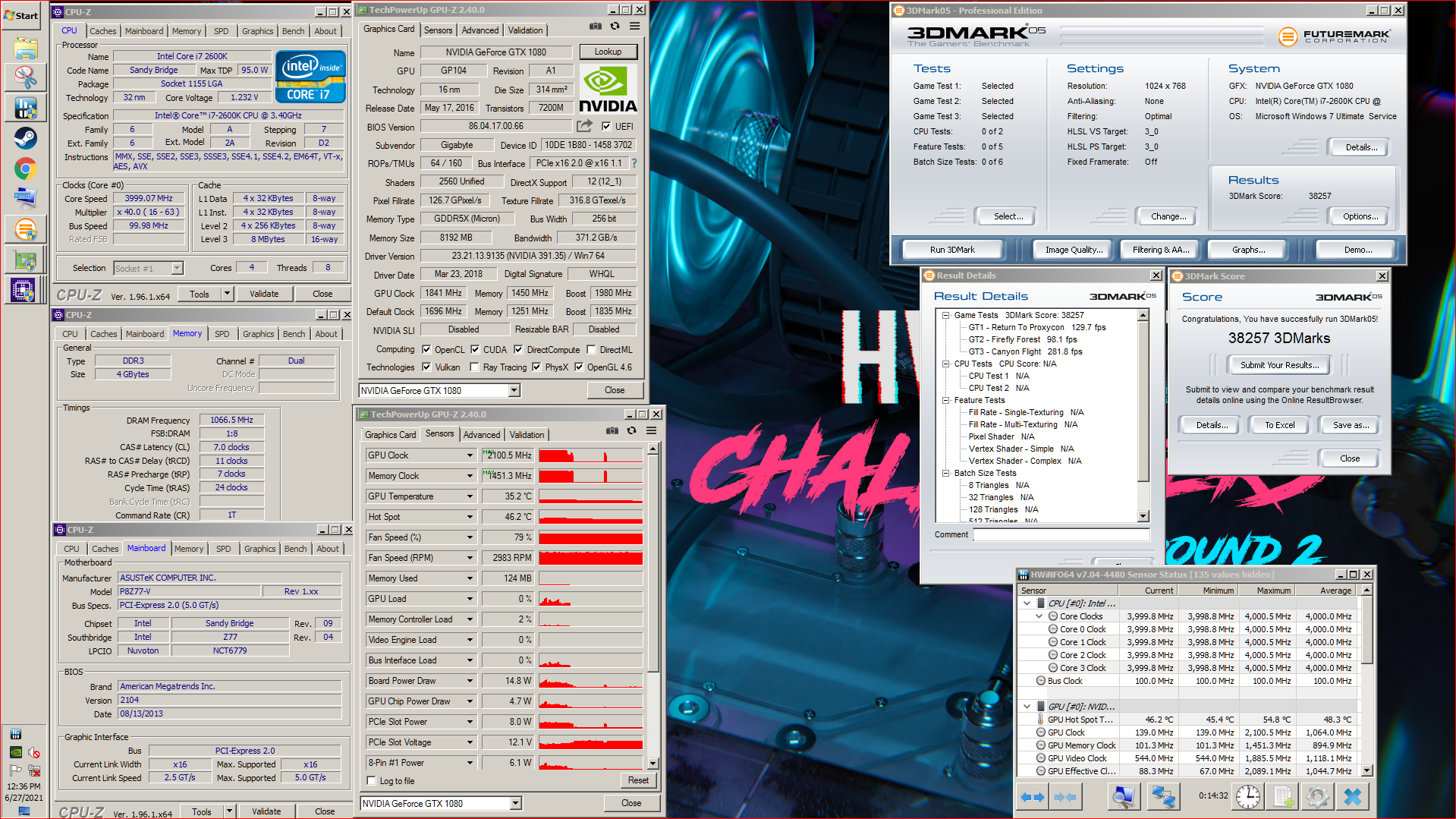Open the GPU Temperature sensor dropdown
The width and height of the screenshot is (1456, 819).
click(470, 496)
